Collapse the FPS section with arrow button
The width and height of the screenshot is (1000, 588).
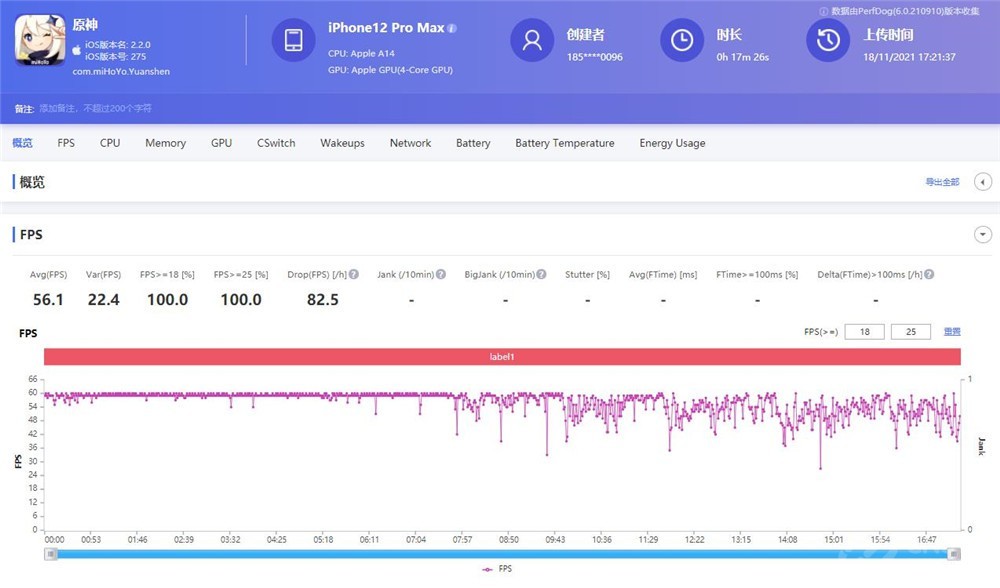pyautogui.click(x=983, y=235)
